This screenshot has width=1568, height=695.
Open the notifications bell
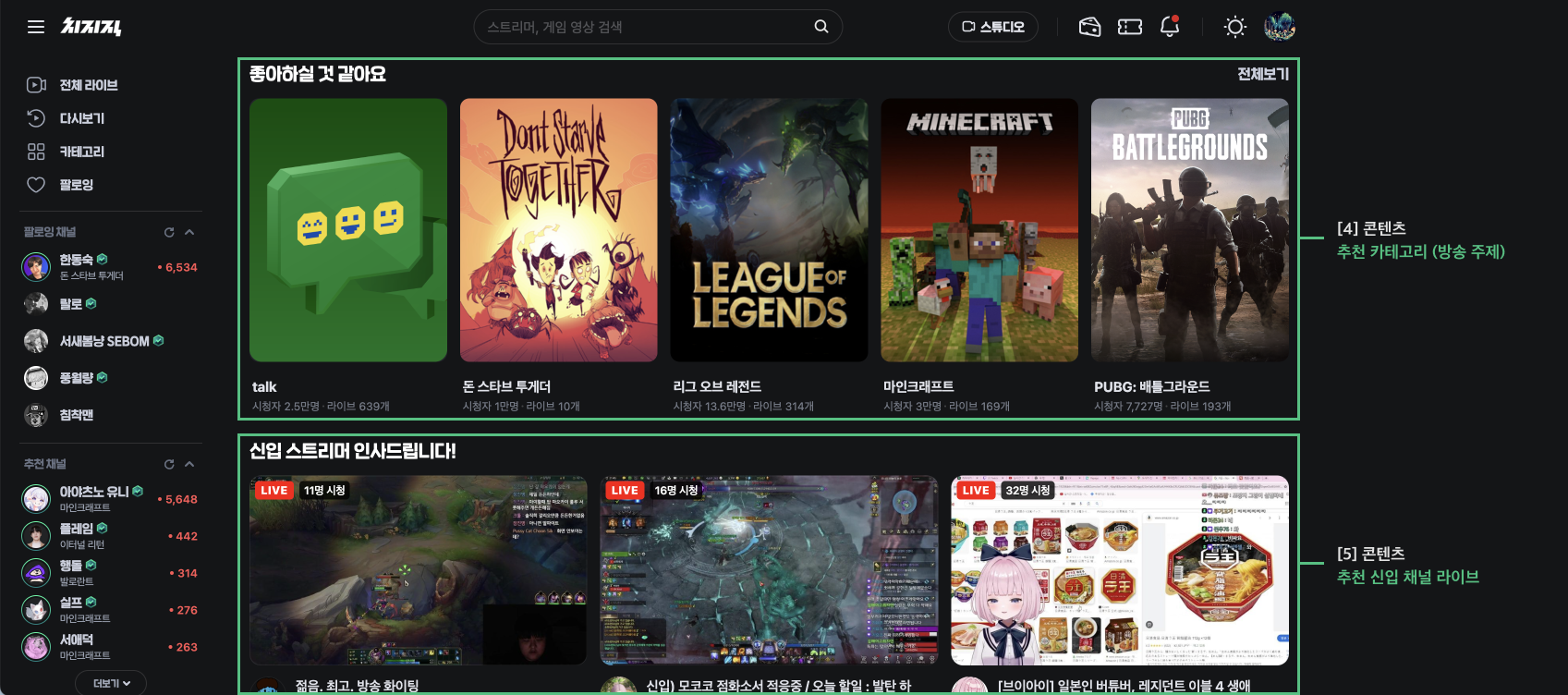coord(1170,27)
